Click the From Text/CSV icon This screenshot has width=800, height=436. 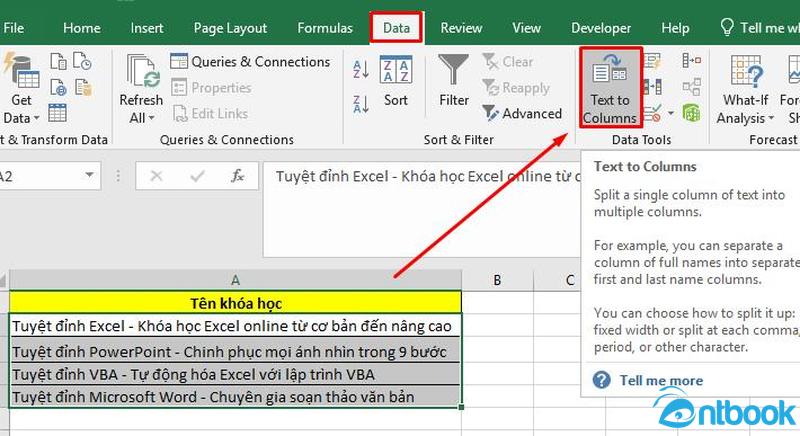point(58,61)
